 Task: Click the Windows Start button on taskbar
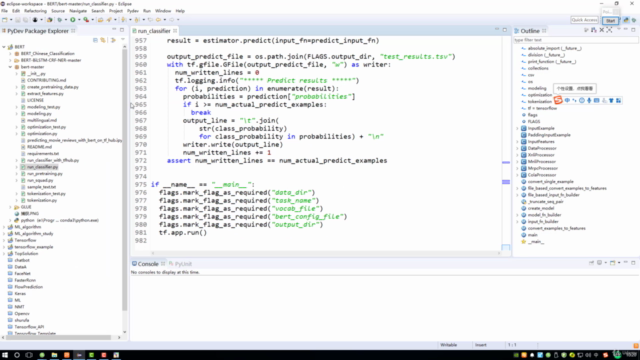[5, 355]
